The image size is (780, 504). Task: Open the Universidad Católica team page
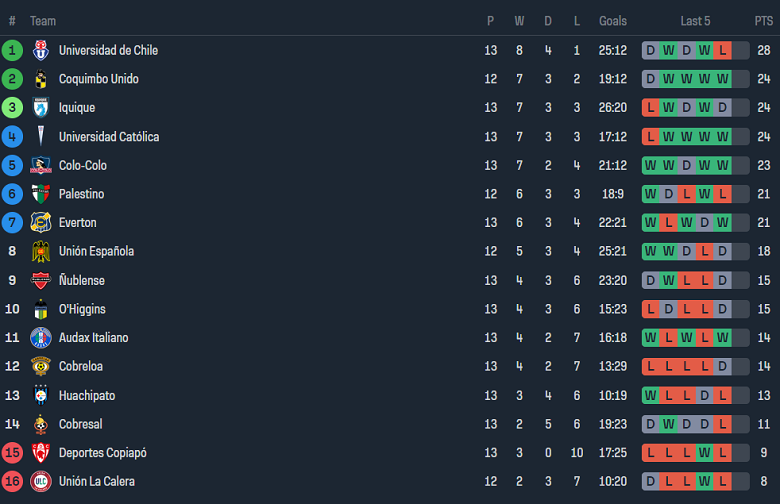108,137
